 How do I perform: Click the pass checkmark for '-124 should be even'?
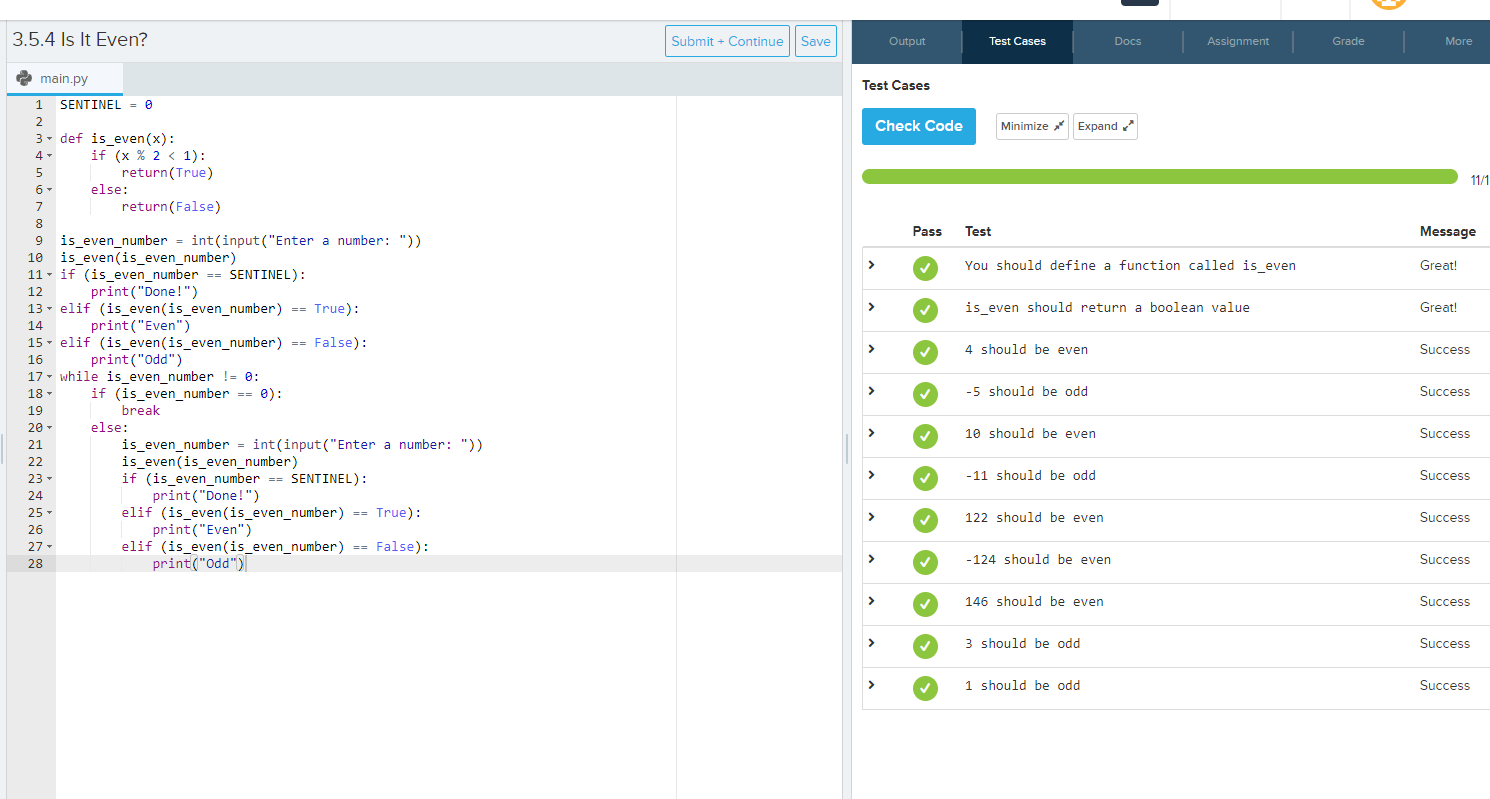point(926,562)
